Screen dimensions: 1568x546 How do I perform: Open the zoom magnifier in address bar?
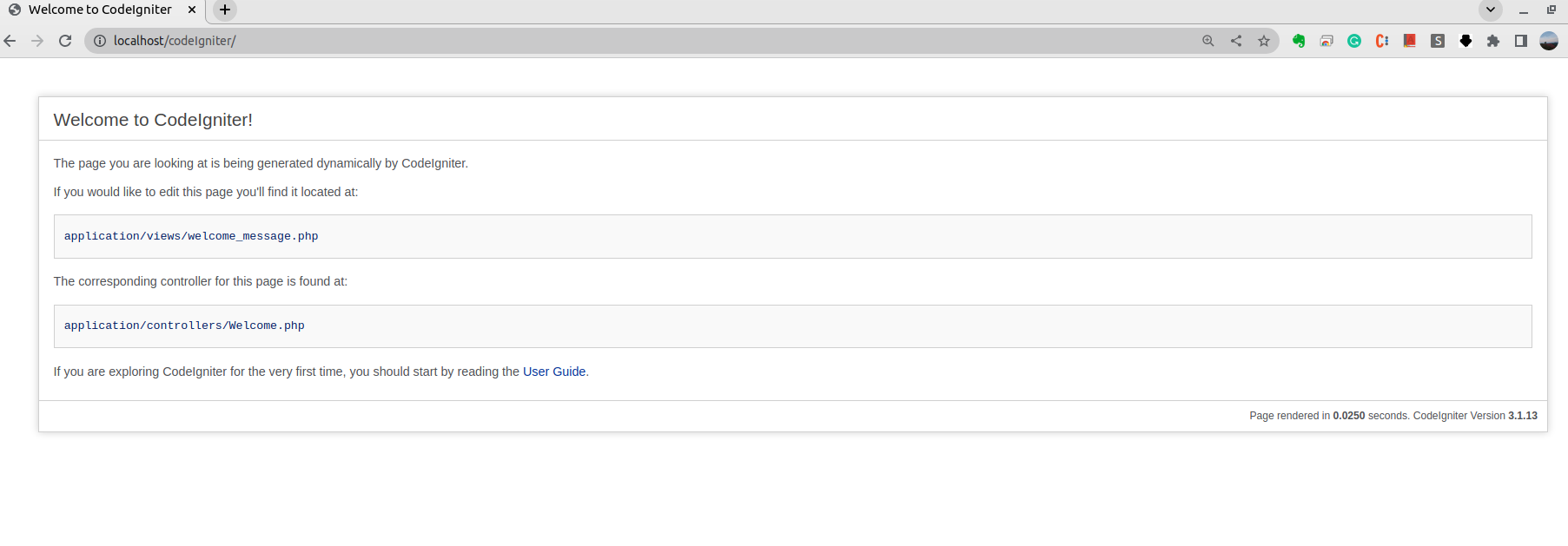(1208, 41)
